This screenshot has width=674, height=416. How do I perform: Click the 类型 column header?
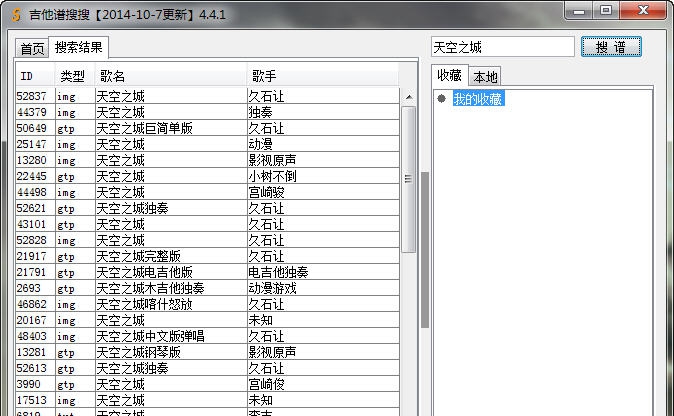[75, 76]
